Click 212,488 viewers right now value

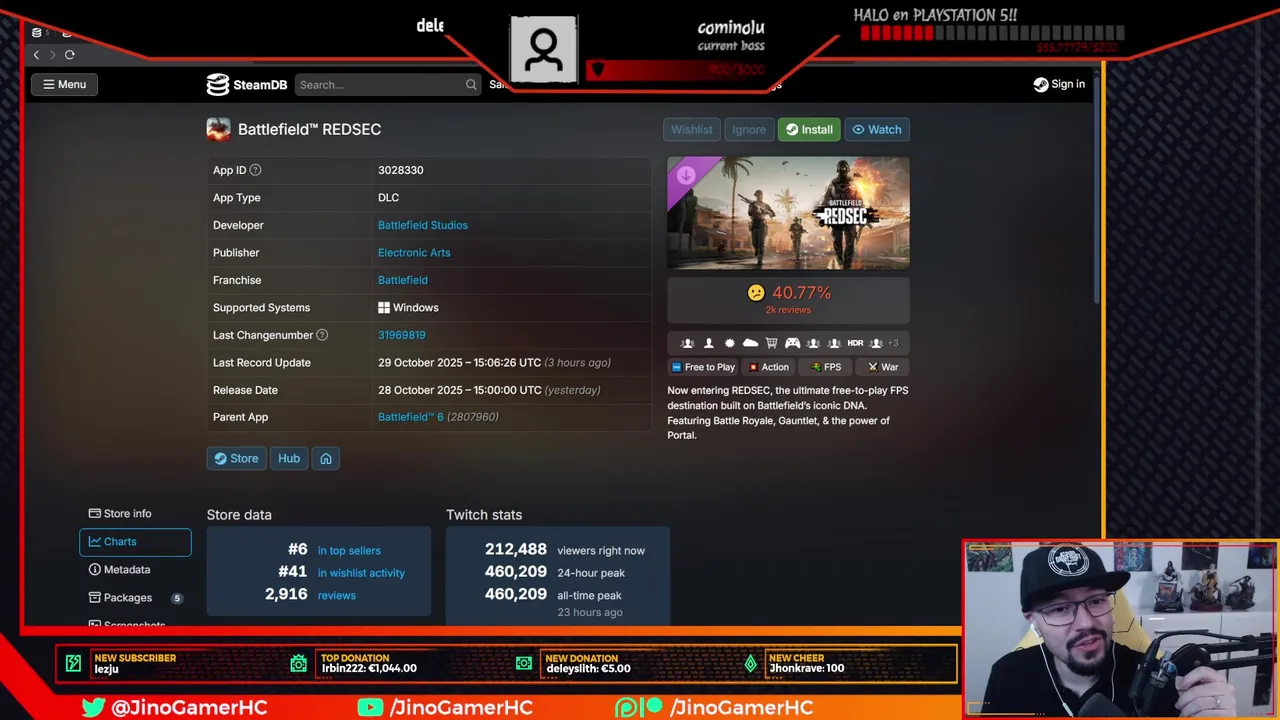516,549
